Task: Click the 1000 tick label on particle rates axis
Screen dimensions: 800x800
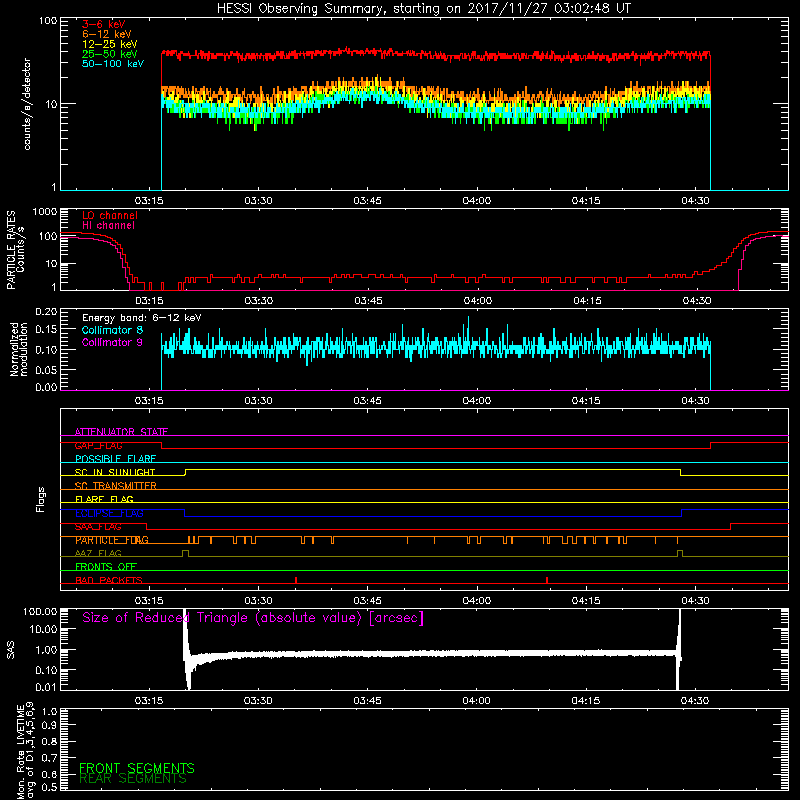Action: click(45, 212)
